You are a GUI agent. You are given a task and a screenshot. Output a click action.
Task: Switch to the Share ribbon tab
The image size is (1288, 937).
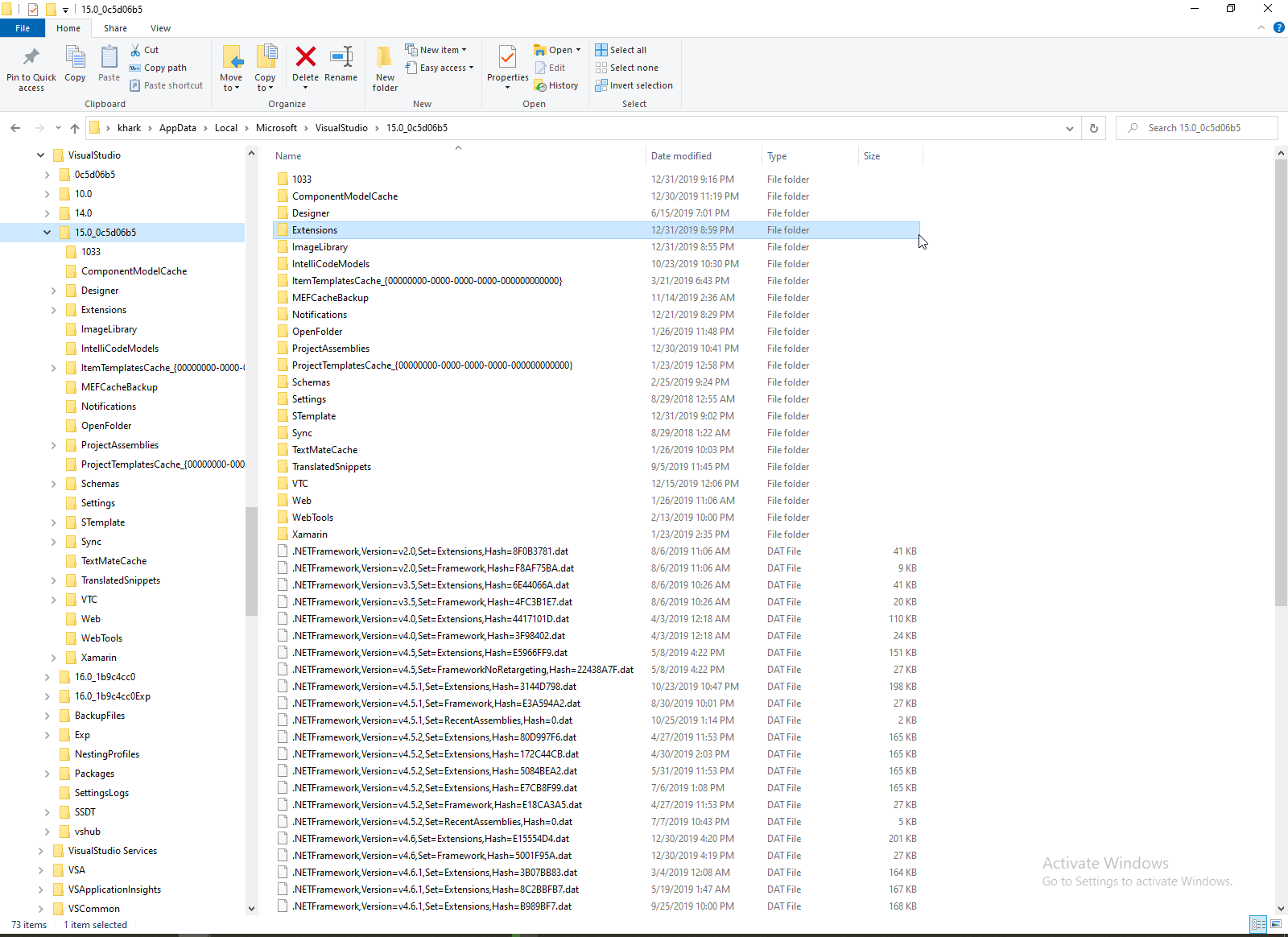[x=115, y=28]
